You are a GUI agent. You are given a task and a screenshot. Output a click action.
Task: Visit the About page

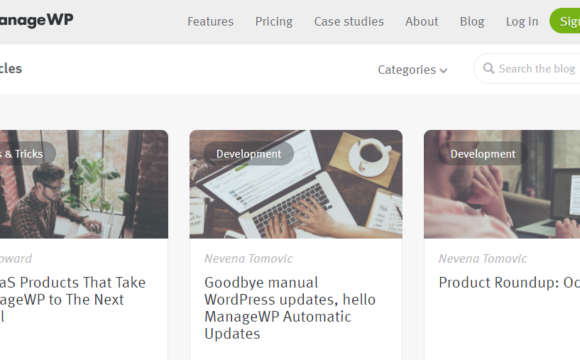pos(421,21)
